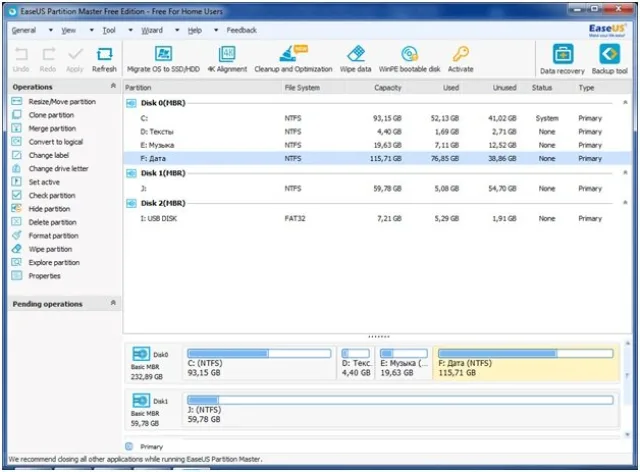Sort by the Partition column header
The height and width of the screenshot is (472, 640).
(x=202, y=88)
